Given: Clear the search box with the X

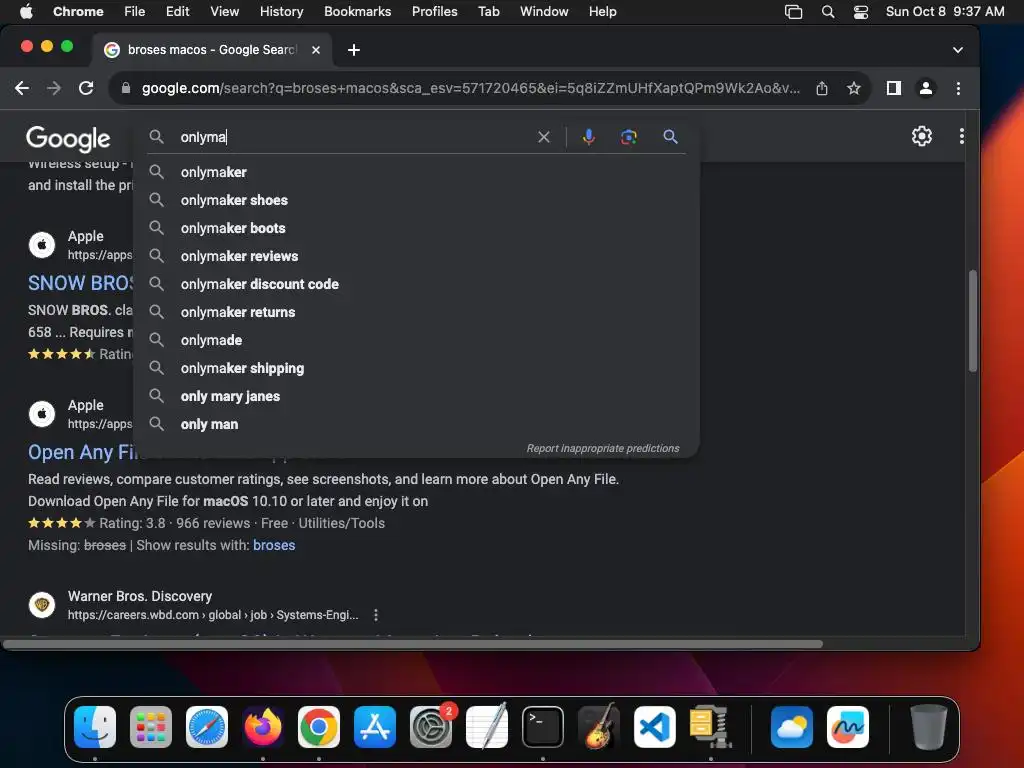Looking at the screenshot, I should 543,137.
